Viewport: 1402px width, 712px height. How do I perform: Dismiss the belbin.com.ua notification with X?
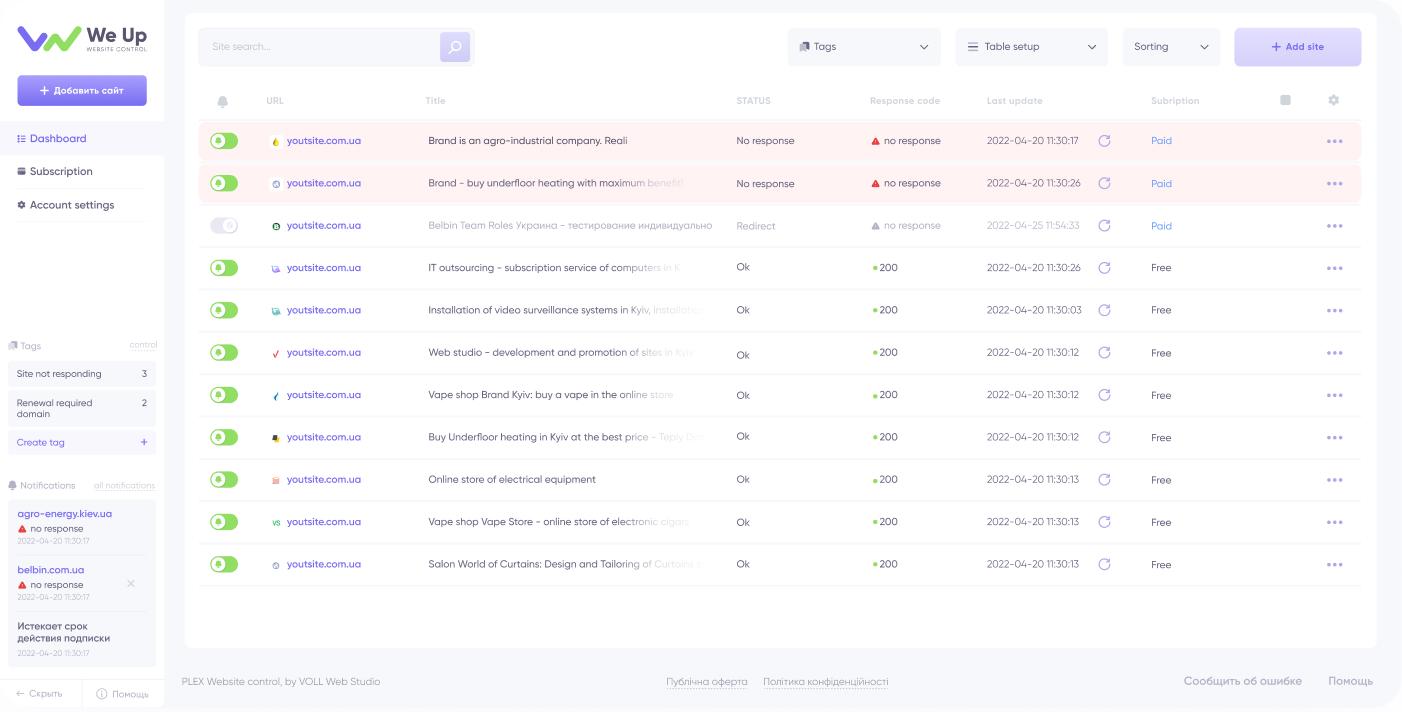[x=131, y=584]
